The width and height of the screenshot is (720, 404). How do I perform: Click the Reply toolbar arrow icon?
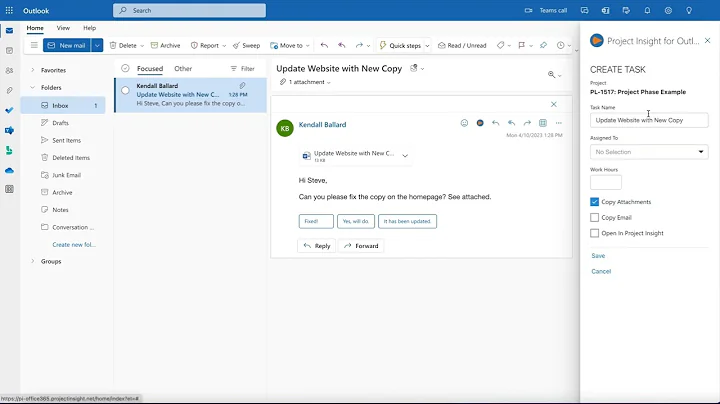(x=324, y=45)
